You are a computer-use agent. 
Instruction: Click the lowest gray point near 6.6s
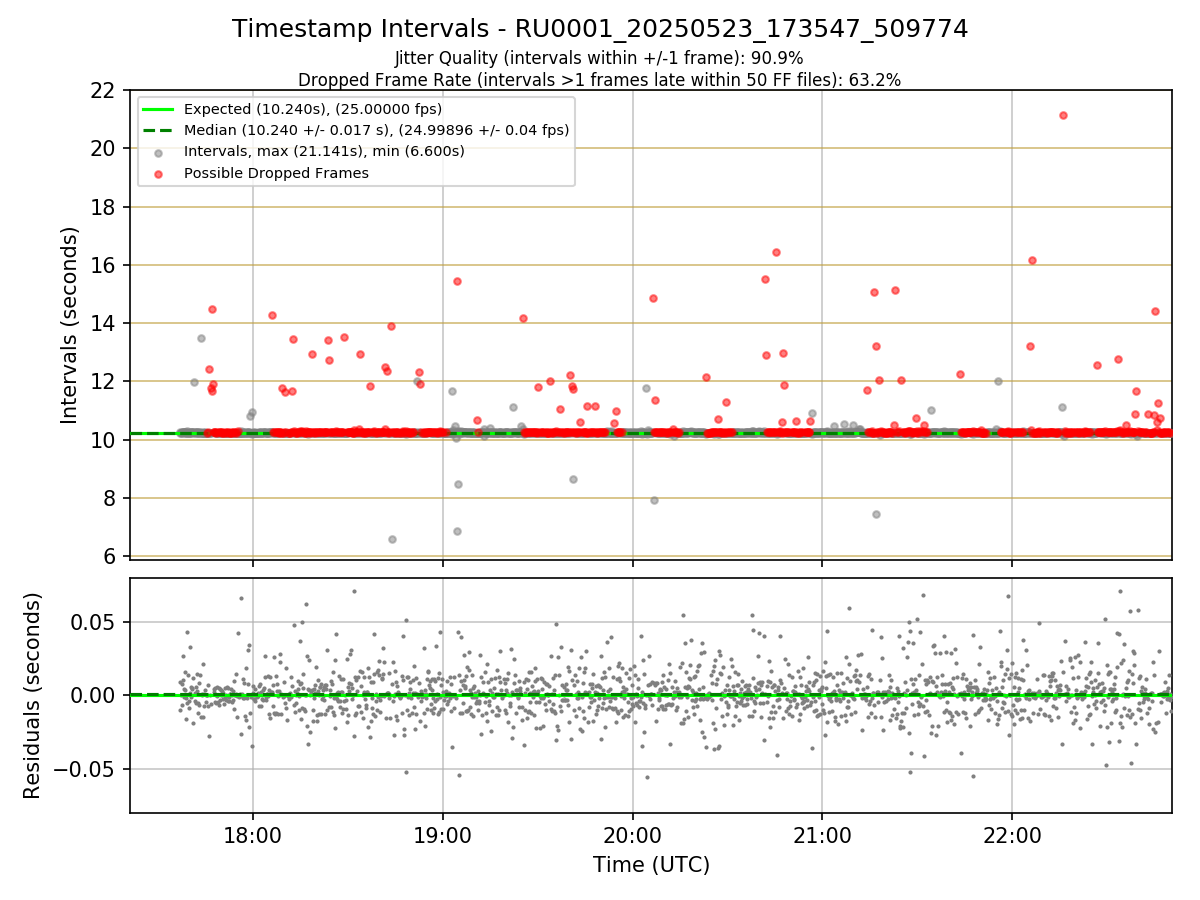tap(392, 539)
